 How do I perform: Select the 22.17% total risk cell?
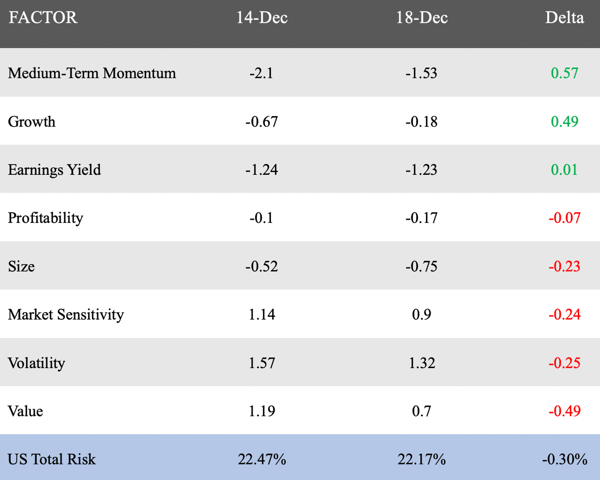click(x=422, y=459)
